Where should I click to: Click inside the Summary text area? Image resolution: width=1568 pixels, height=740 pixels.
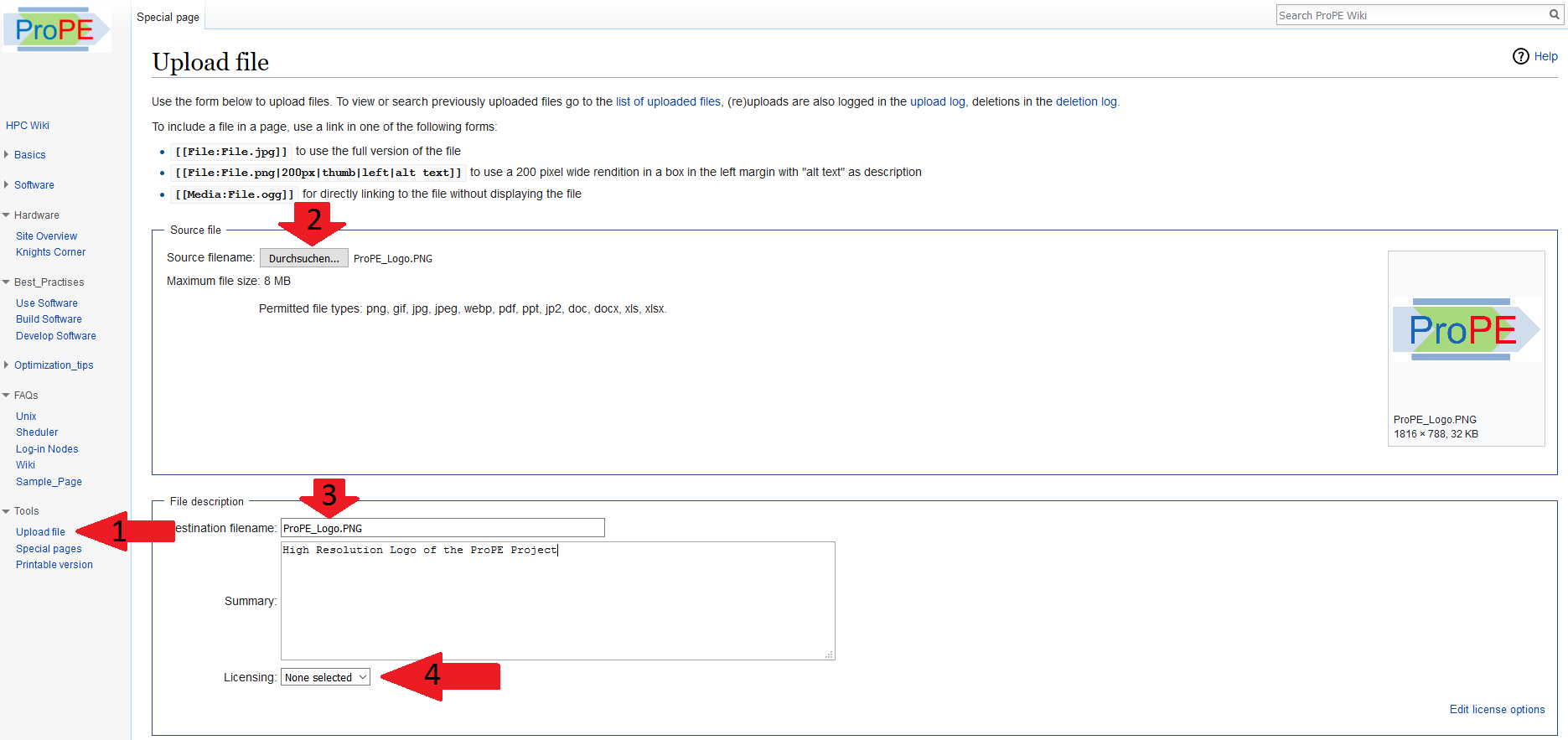[557, 601]
